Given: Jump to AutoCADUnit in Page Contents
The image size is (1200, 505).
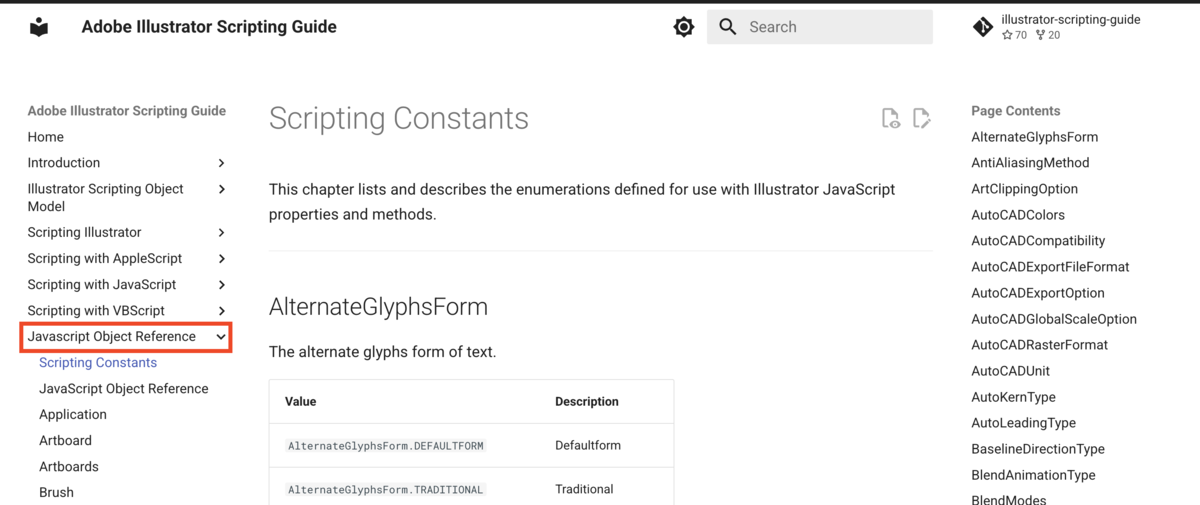Looking at the screenshot, I should (1011, 371).
